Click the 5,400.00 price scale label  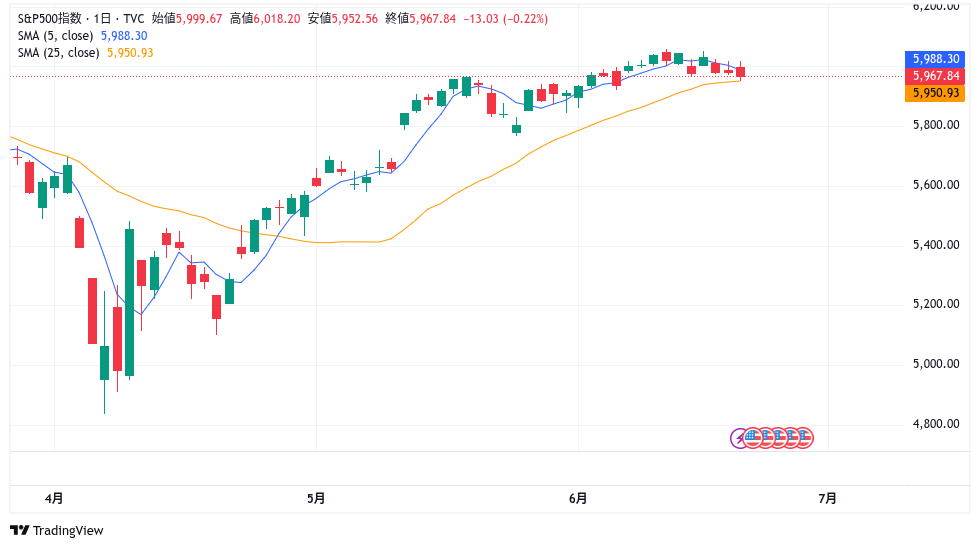tap(936, 245)
